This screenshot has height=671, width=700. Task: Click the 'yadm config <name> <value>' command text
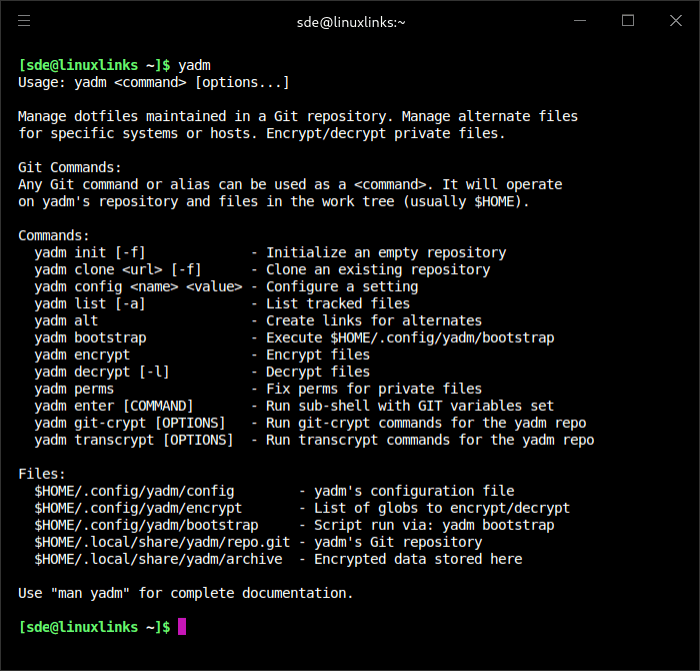pos(138,287)
